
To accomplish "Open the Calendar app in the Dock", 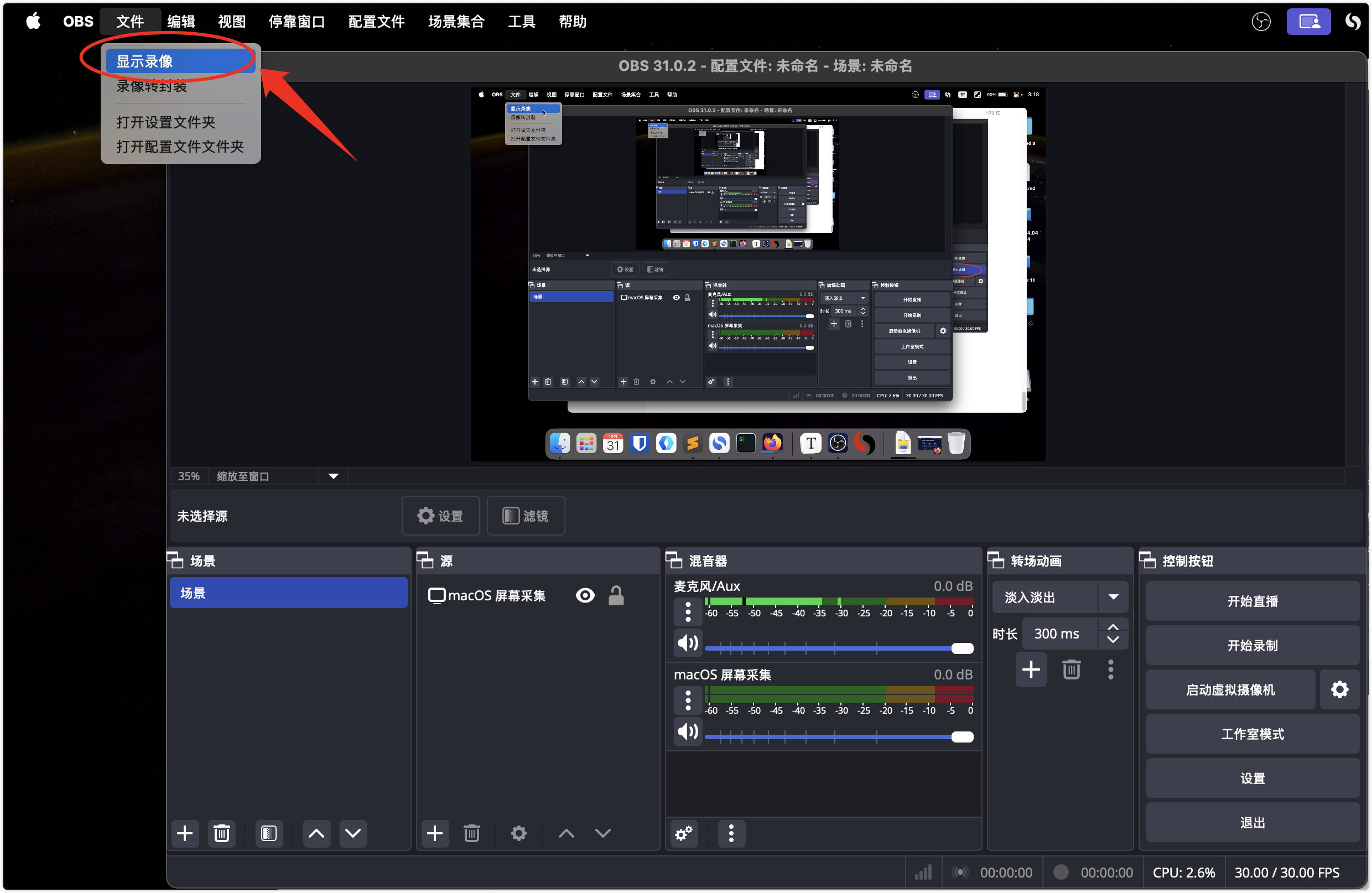I will coord(613,443).
